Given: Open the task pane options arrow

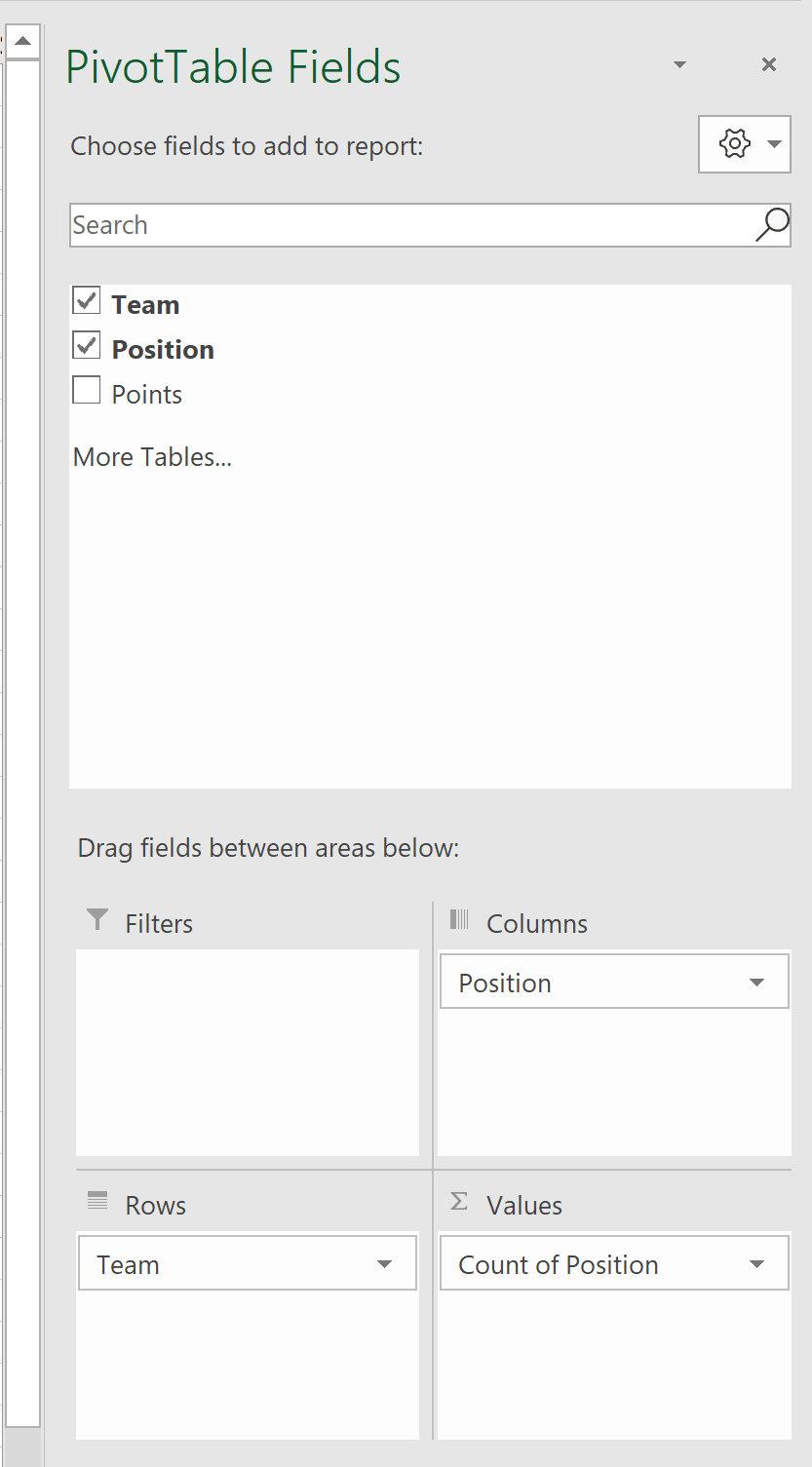Looking at the screenshot, I should [680, 64].
